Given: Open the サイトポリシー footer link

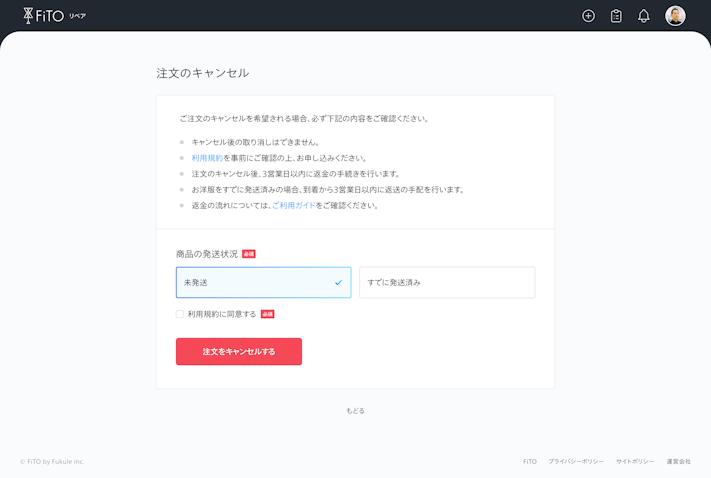Looking at the screenshot, I should tap(635, 462).
